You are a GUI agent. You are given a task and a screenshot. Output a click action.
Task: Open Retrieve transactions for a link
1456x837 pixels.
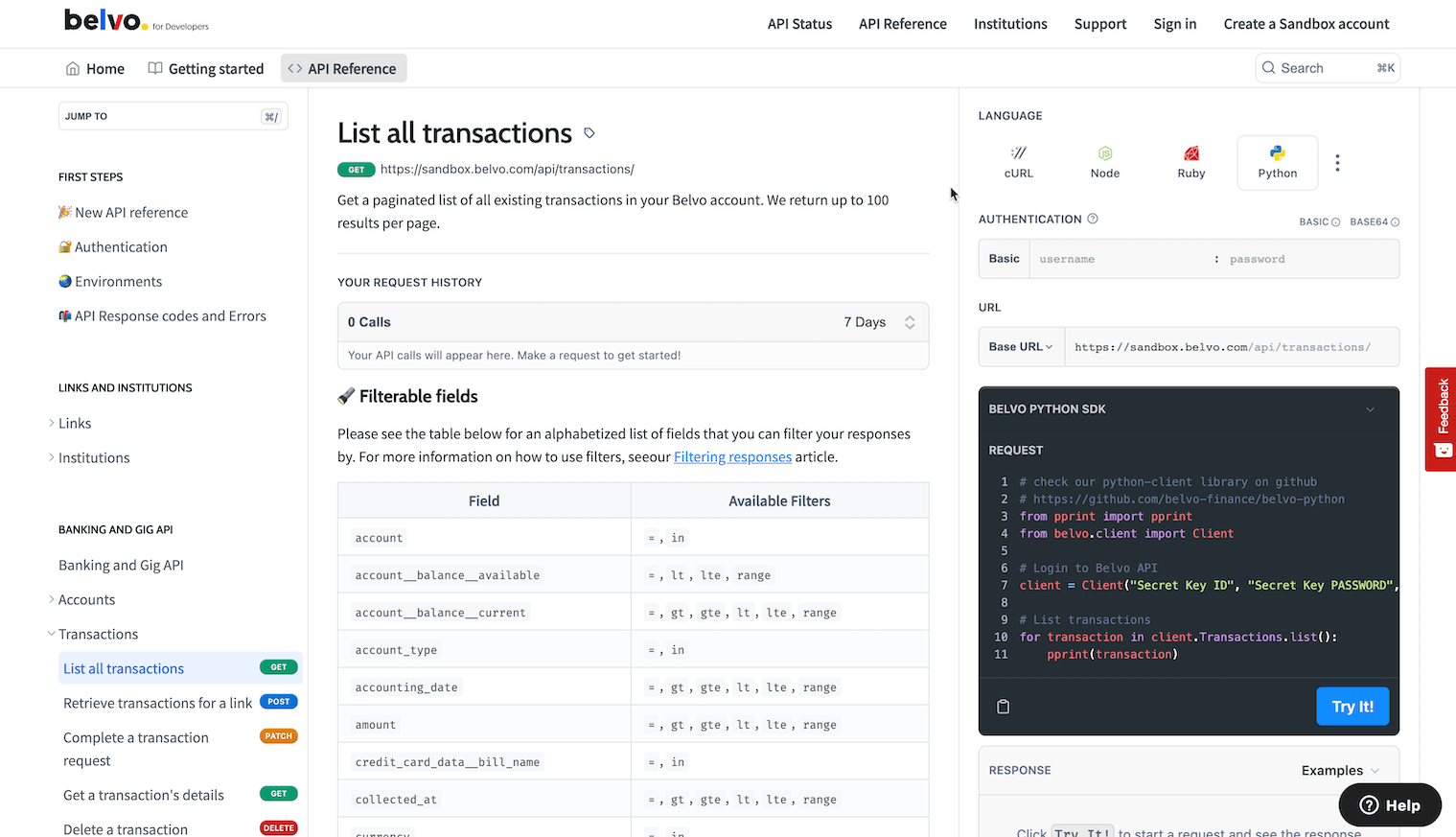180,704
